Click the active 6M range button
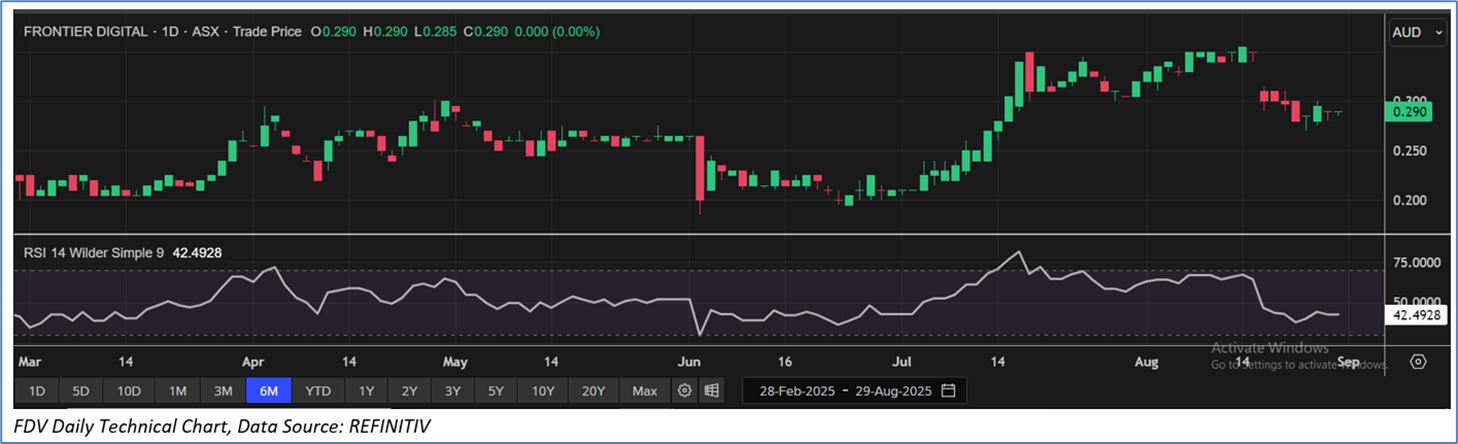 269,390
